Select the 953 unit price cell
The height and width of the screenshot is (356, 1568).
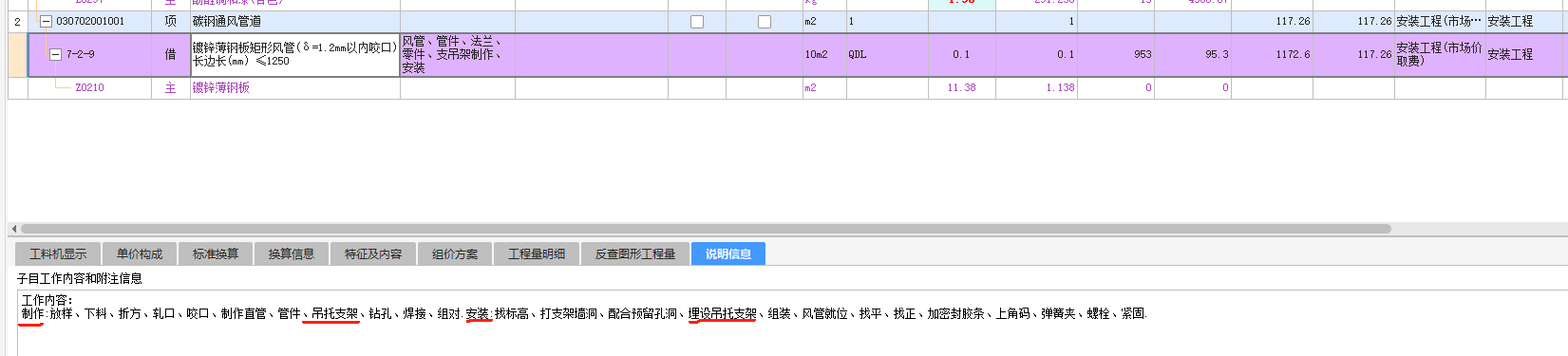(x=1116, y=55)
